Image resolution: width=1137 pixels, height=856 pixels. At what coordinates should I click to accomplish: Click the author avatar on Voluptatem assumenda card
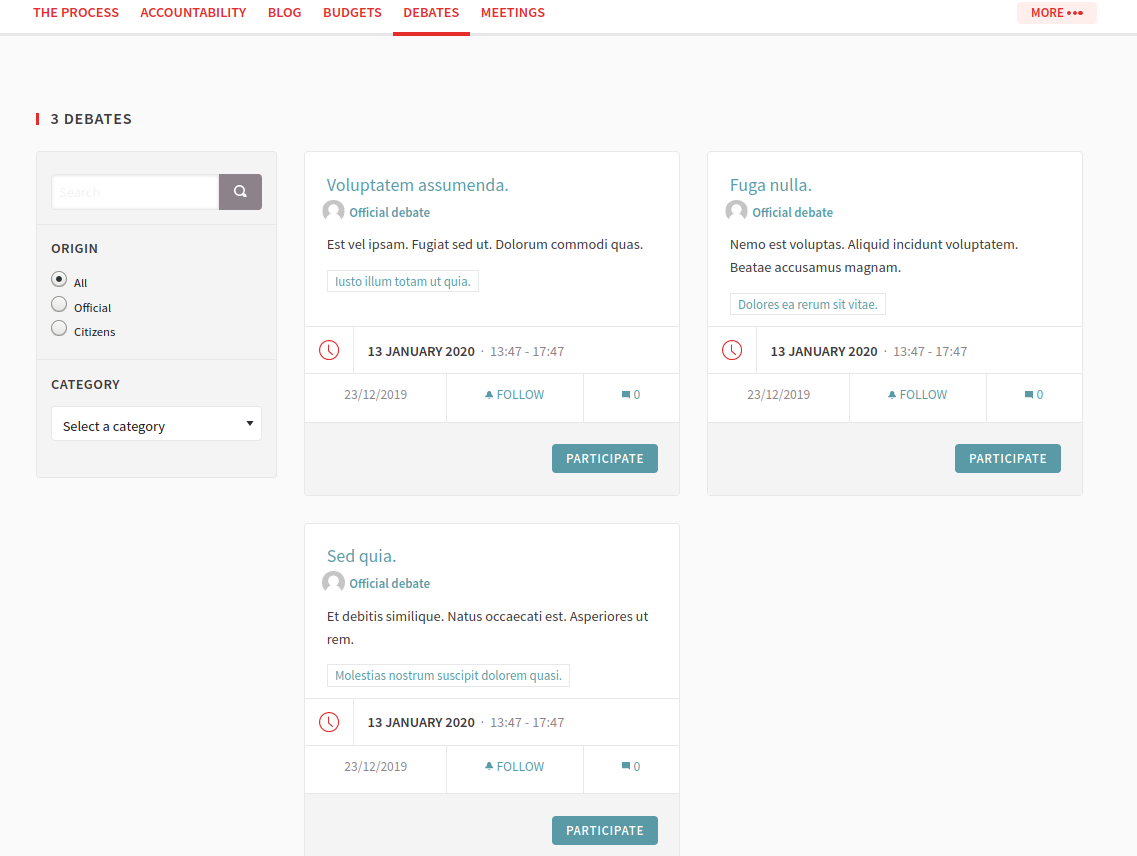click(333, 212)
